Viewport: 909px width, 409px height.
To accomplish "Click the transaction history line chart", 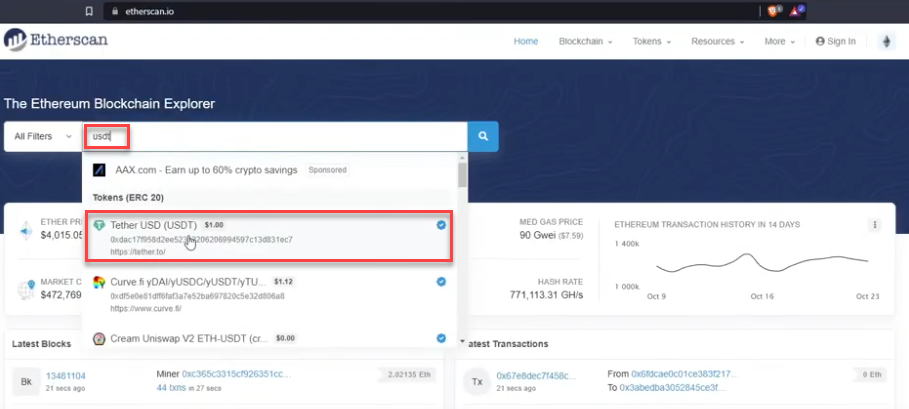I will click(x=762, y=264).
